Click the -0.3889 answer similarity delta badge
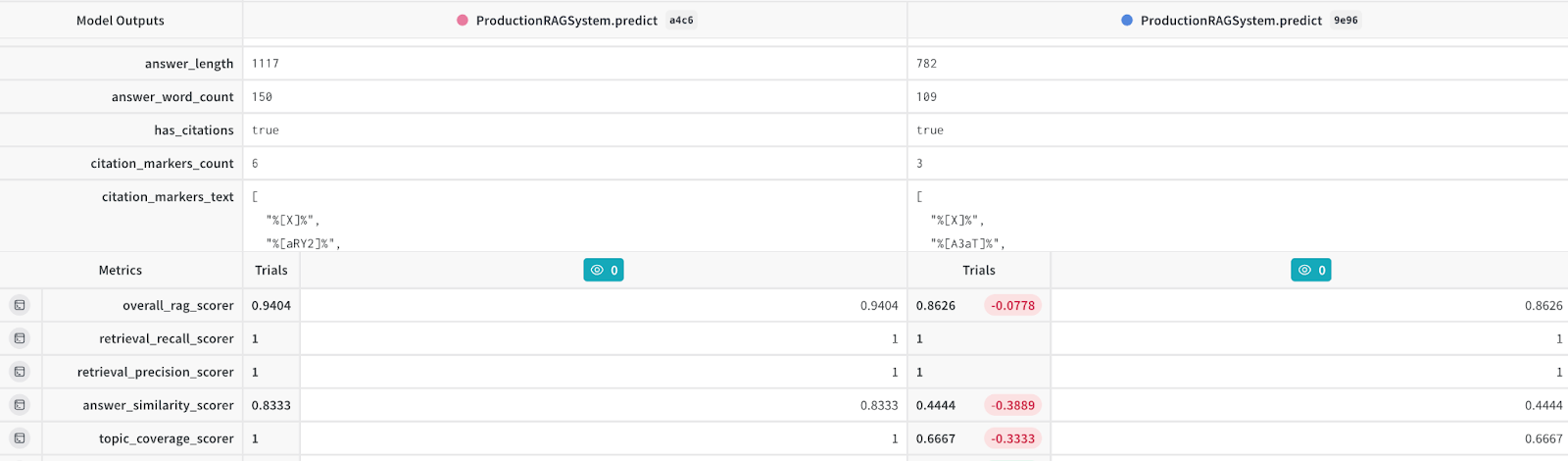 pos(1012,405)
